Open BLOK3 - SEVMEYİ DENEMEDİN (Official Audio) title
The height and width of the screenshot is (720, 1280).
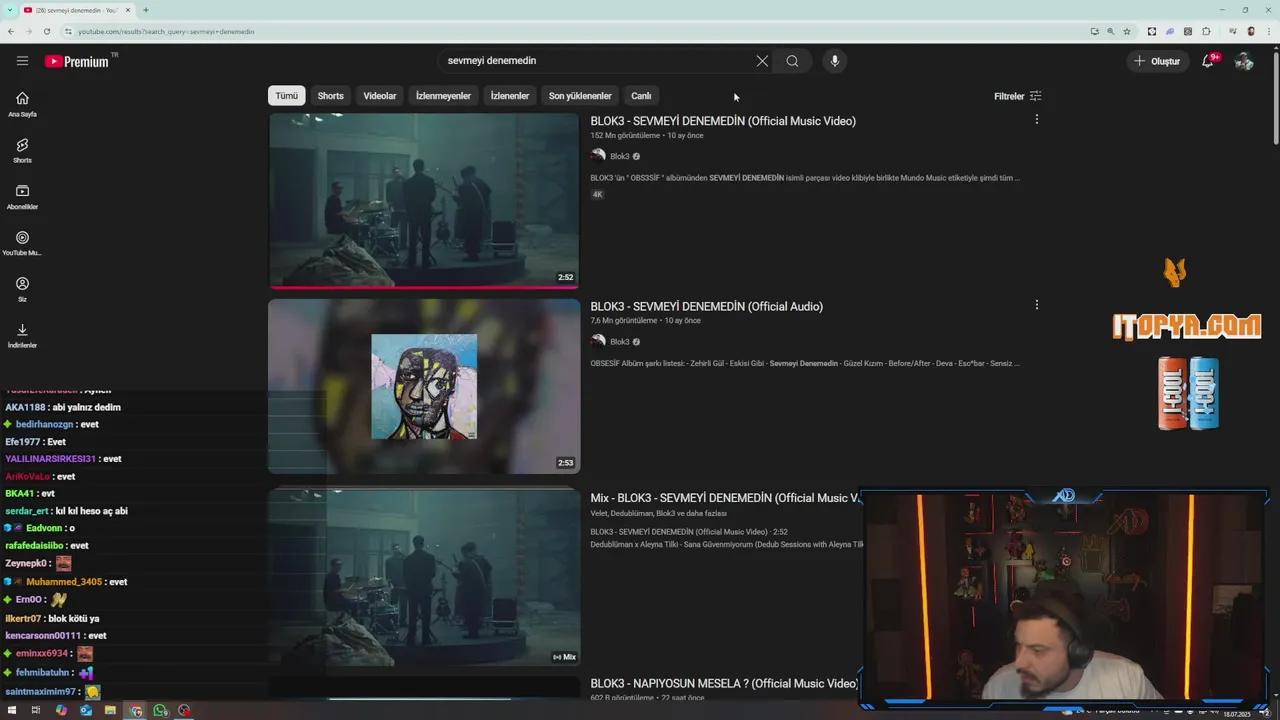tap(706, 306)
